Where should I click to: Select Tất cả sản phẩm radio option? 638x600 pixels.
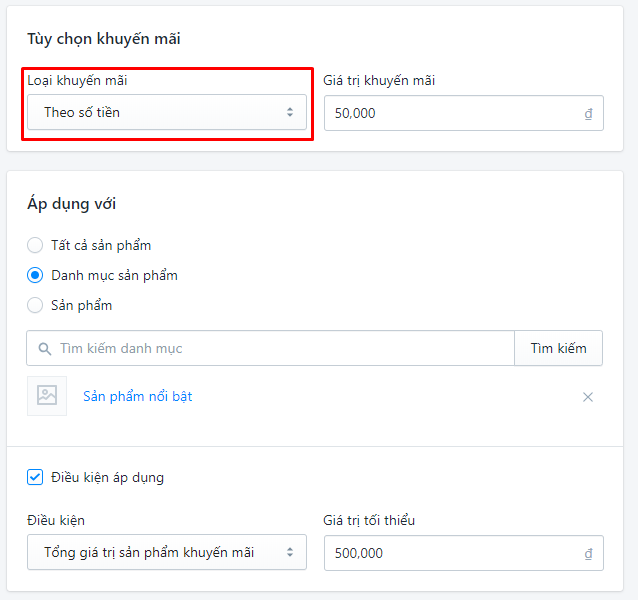pos(35,245)
